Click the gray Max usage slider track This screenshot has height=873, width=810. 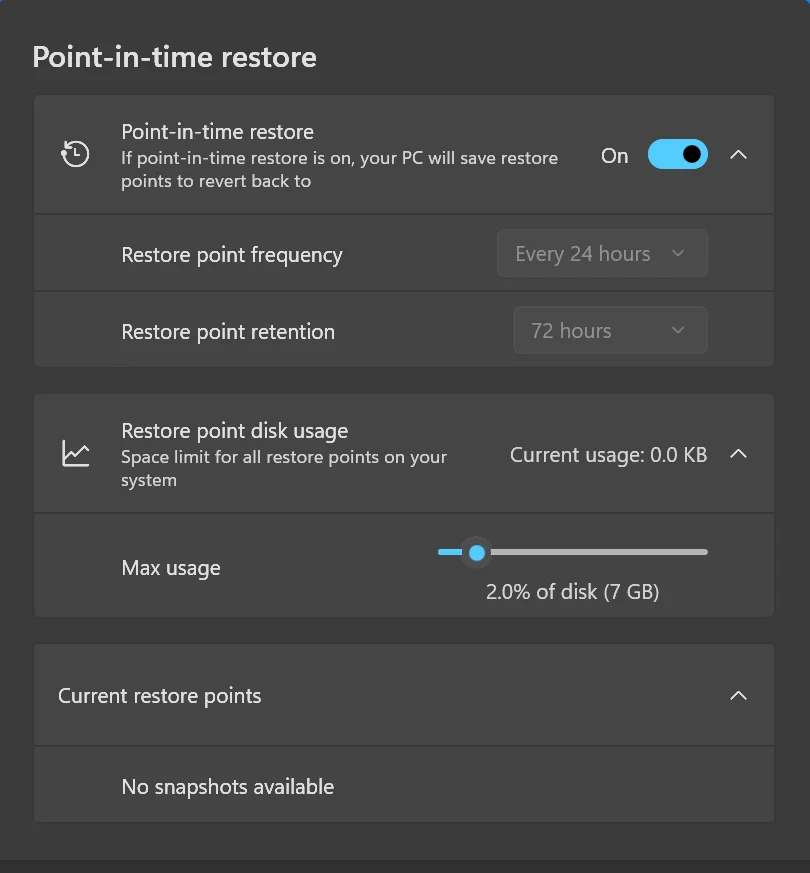598,552
